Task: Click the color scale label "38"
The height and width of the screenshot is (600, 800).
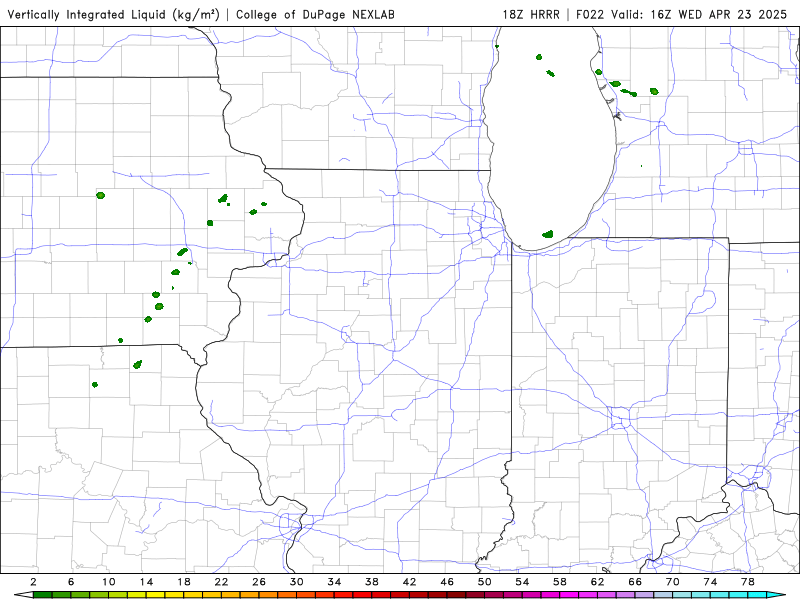Action: coord(372,582)
